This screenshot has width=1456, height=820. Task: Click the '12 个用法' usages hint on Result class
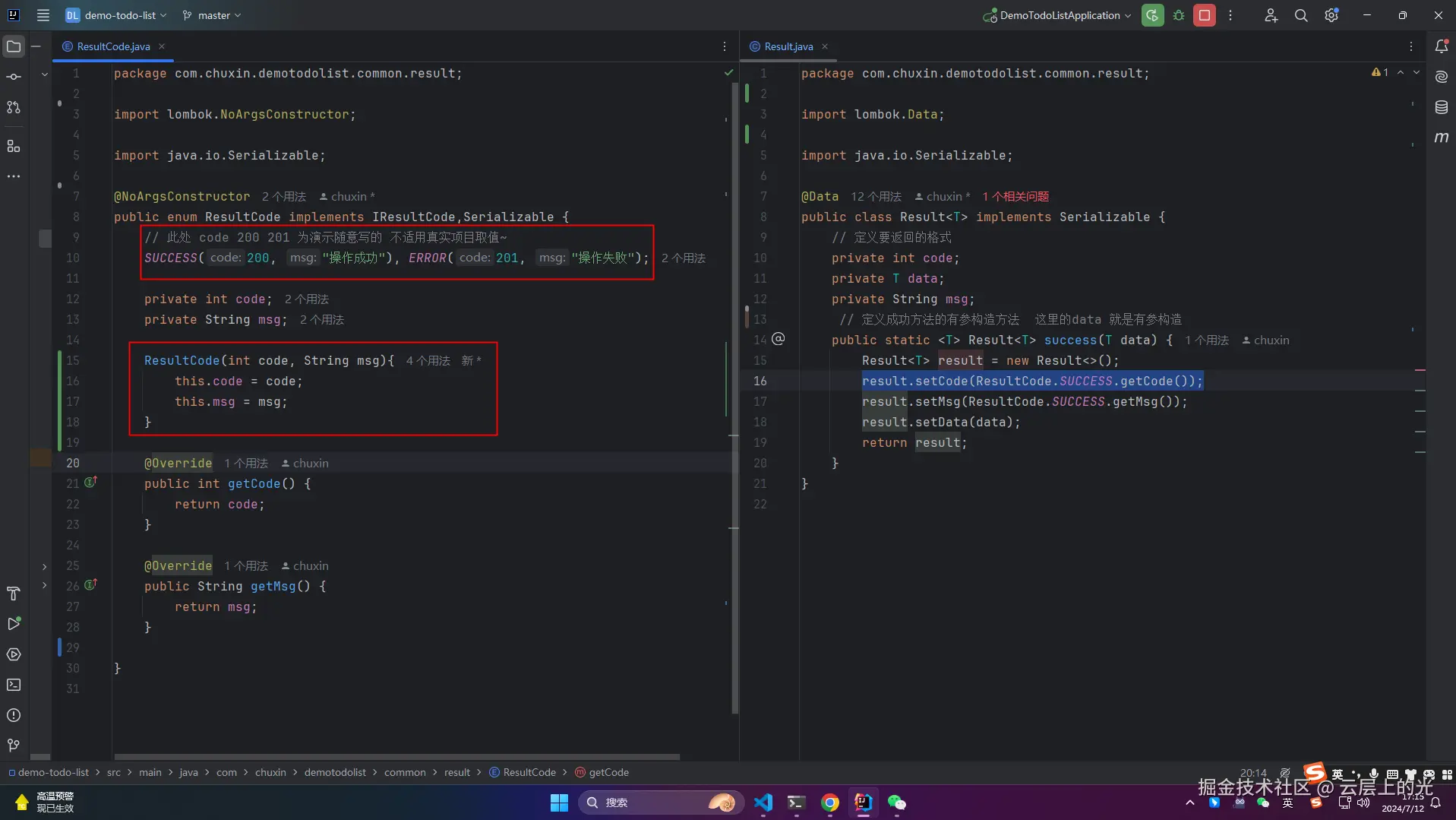pyautogui.click(x=876, y=197)
